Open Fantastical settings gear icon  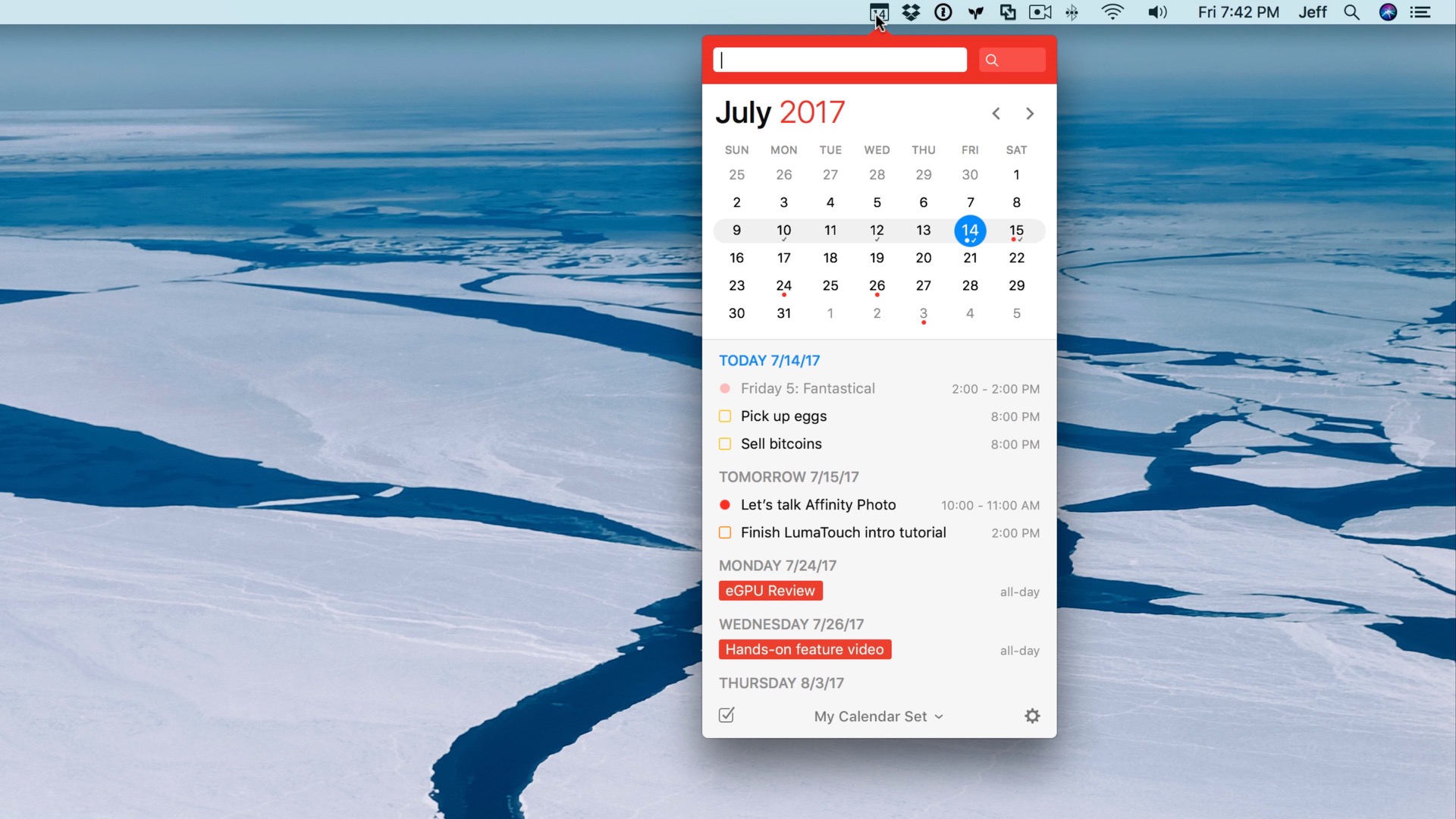coord(1032,716)
